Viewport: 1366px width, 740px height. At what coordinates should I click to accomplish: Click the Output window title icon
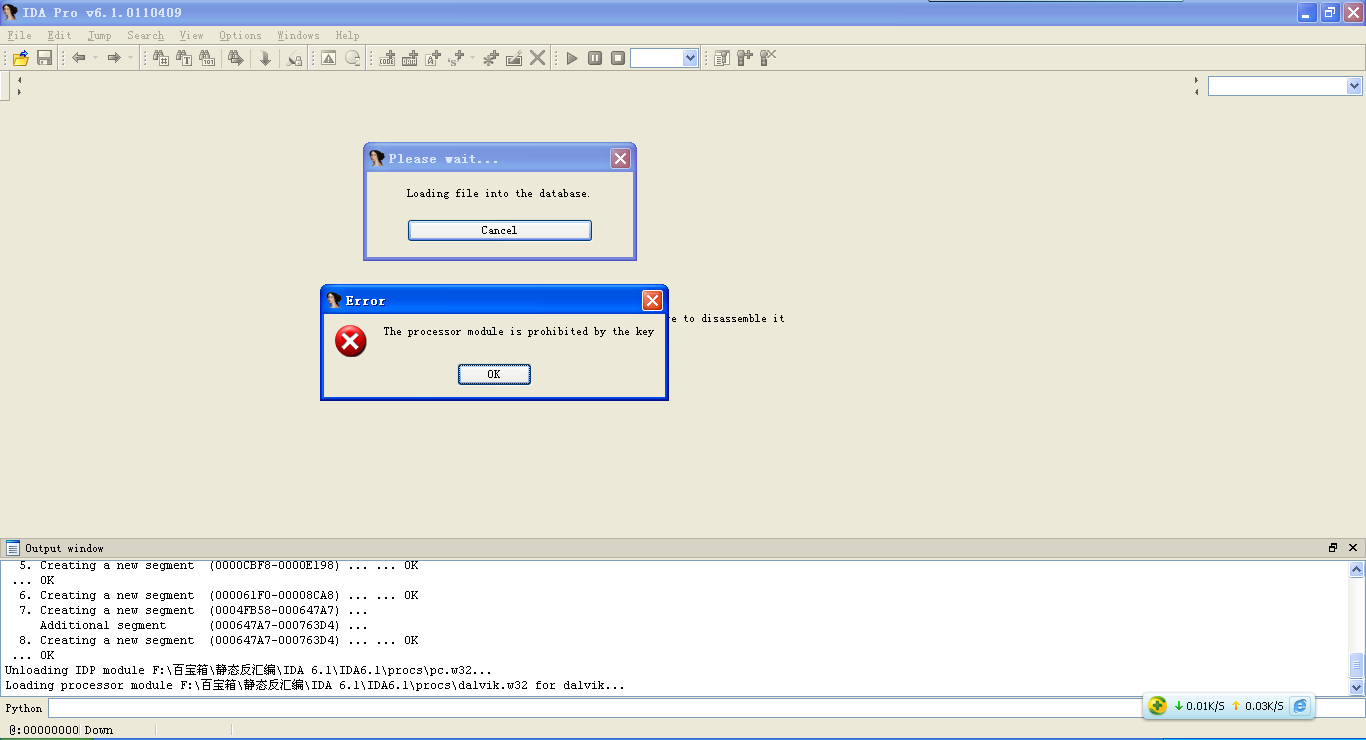pos(13,548)
